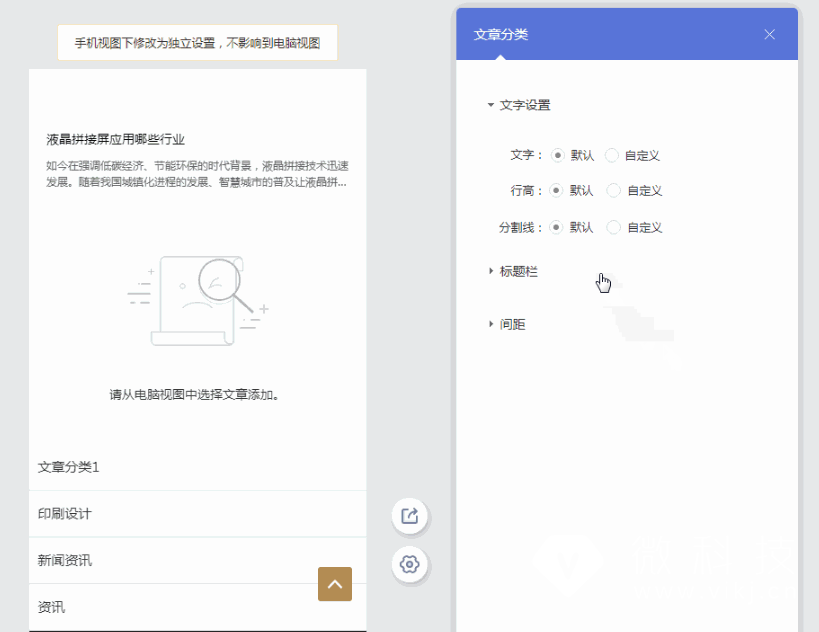Screen dimensions: 819x632
Task: Select 默认 radio for 文字
Action: (x=557, y=155)
